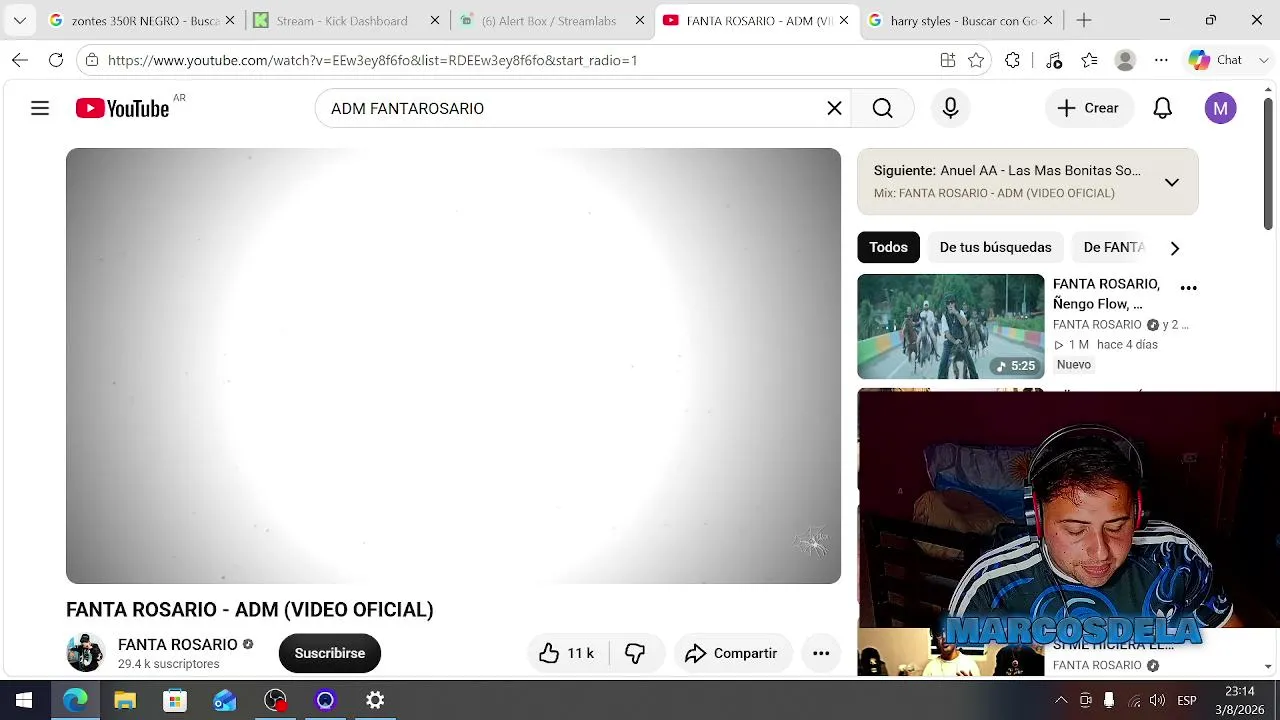The width and height of the screenshot is (1280, 720).
Task: Open Windows Start menu
Action: click(x=24, y=700)
